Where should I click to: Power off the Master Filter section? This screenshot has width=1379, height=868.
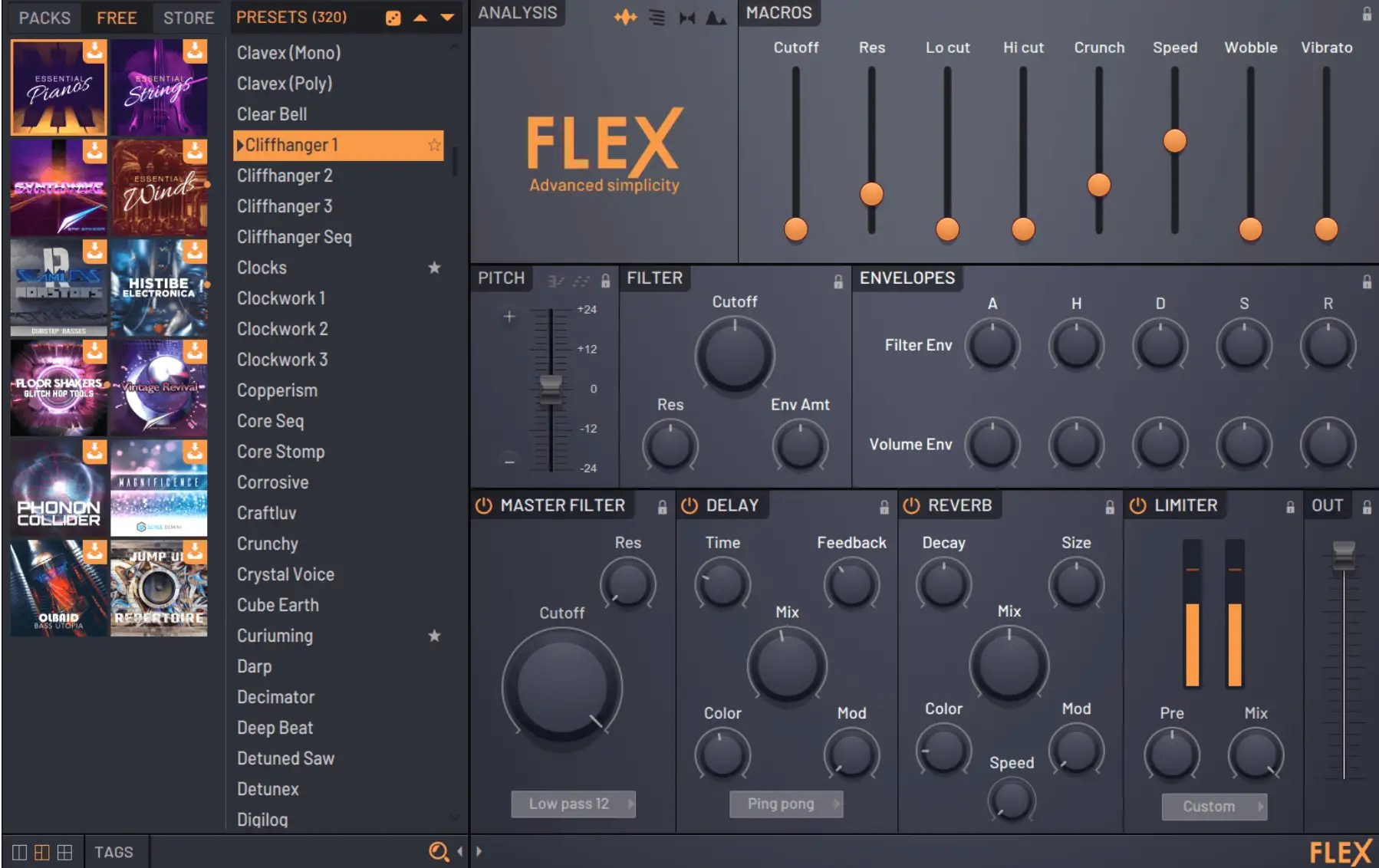coord(483,505)
